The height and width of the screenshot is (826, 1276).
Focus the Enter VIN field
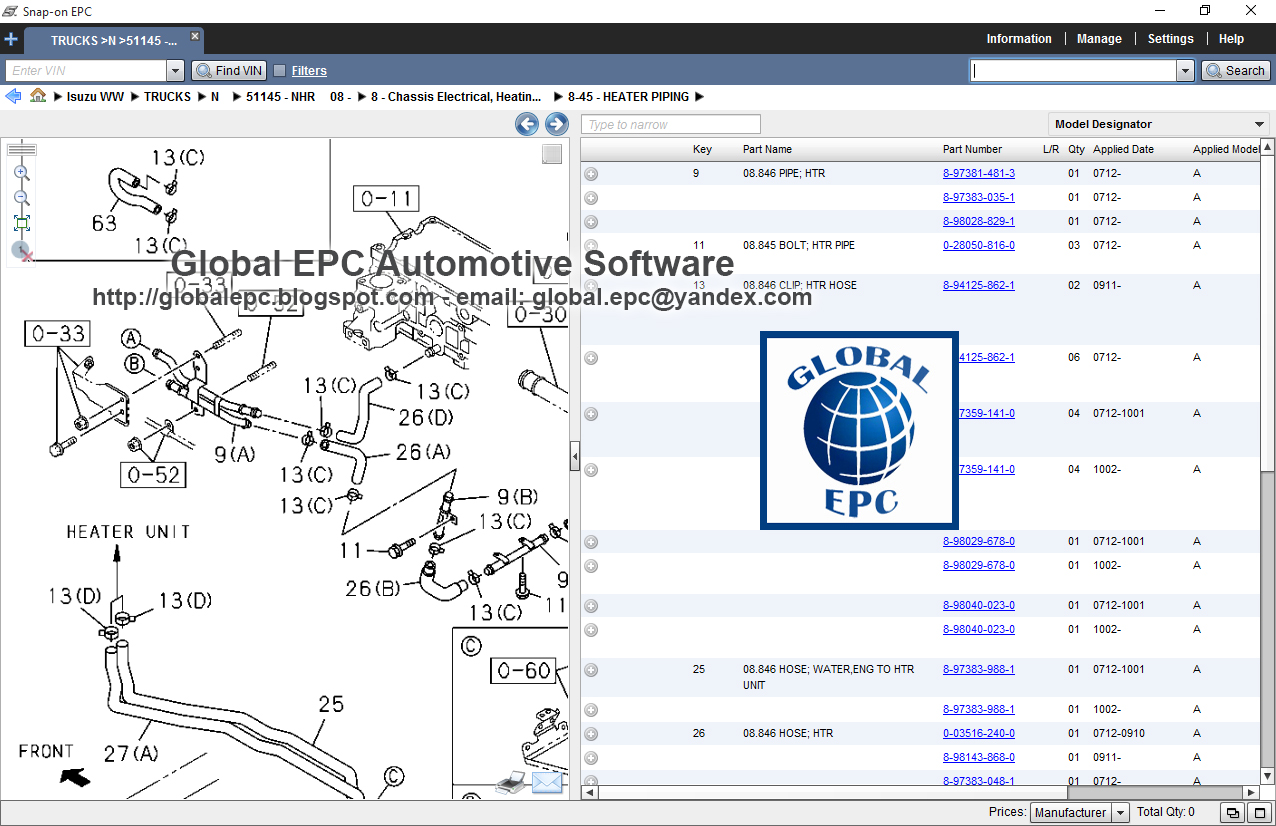(86, 71)
